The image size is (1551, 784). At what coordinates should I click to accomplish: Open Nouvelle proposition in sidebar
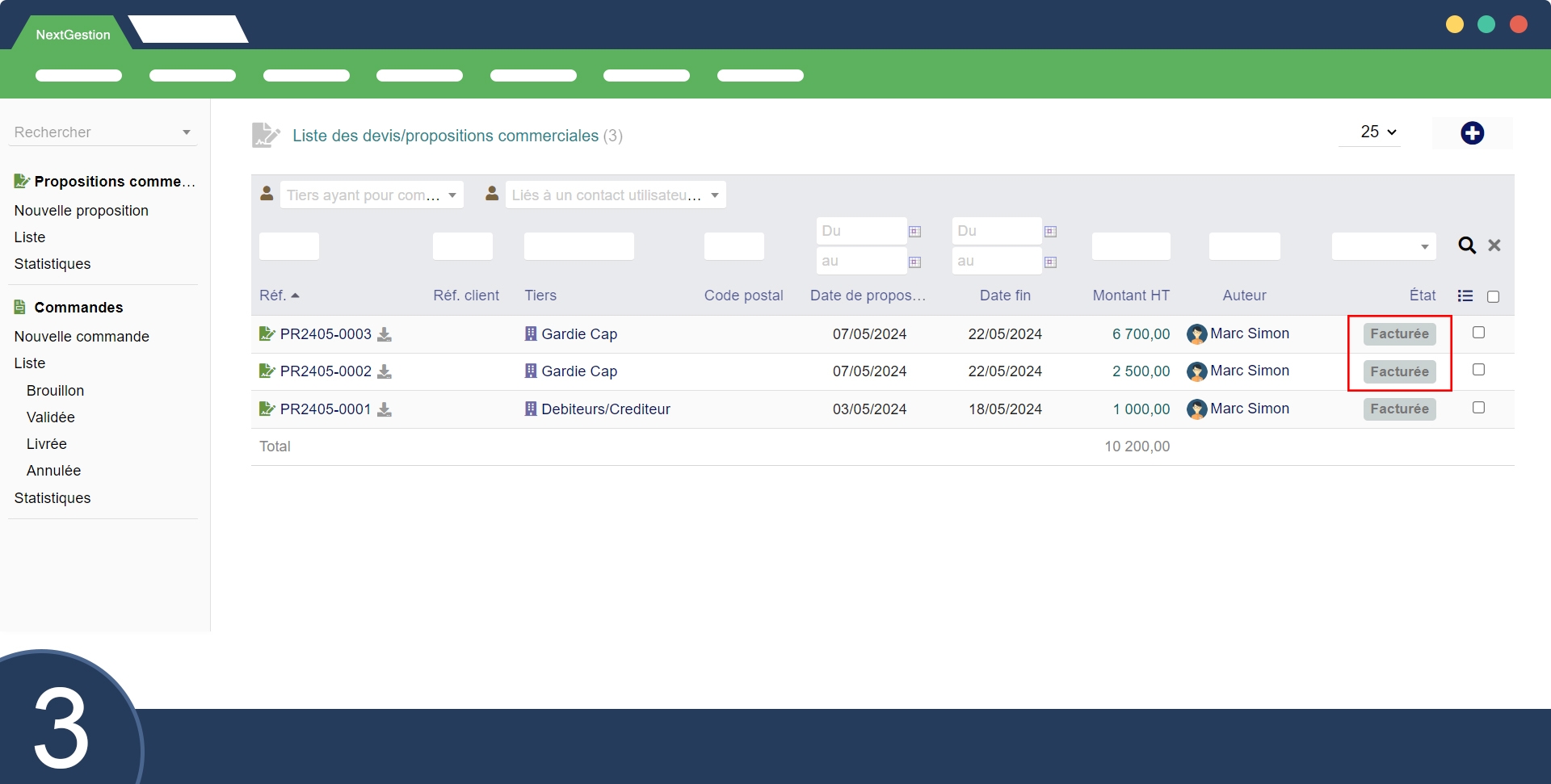tap(82, 211)
